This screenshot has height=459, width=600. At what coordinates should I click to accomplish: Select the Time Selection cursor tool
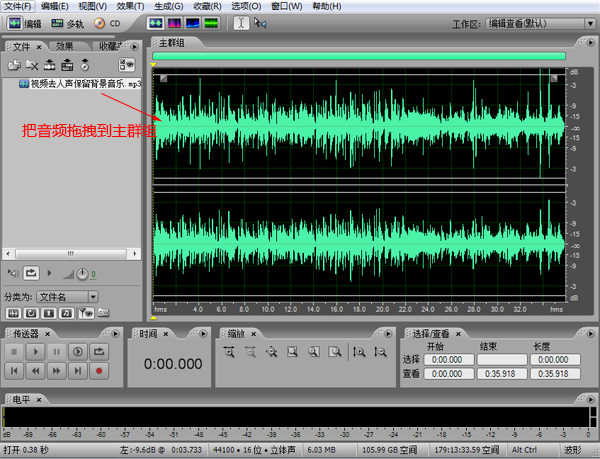point(241,23)
